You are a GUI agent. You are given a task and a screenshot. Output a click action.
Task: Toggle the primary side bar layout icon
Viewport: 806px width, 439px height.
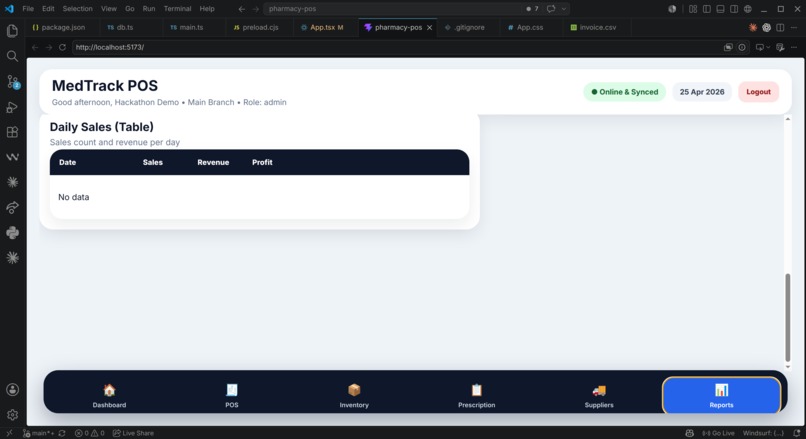pyautogui.click(x=707, y=9)
